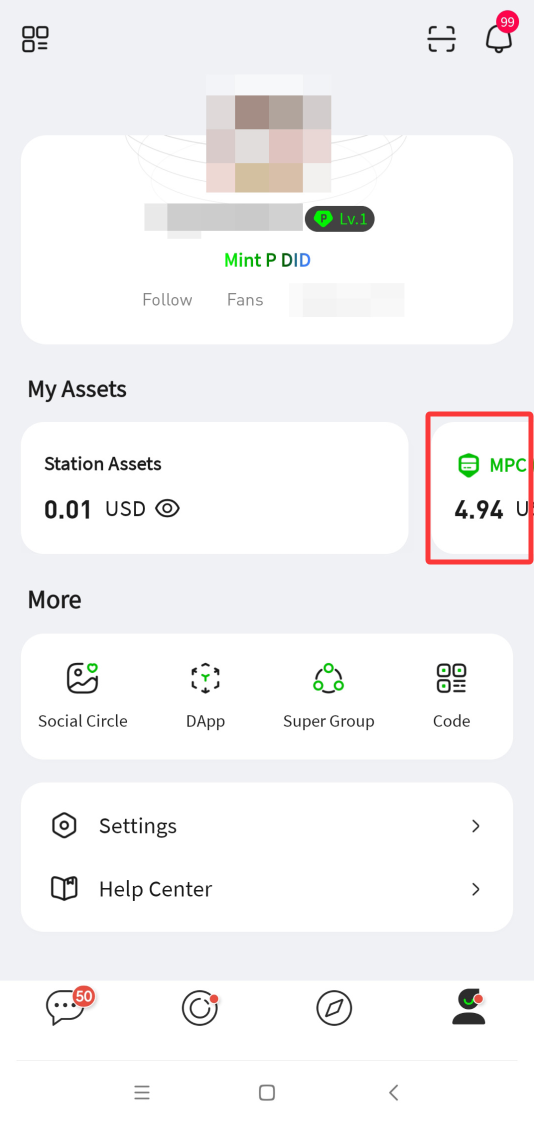
Task: Expand Settings via its chevron arrow
Action: tap(475, 826)
